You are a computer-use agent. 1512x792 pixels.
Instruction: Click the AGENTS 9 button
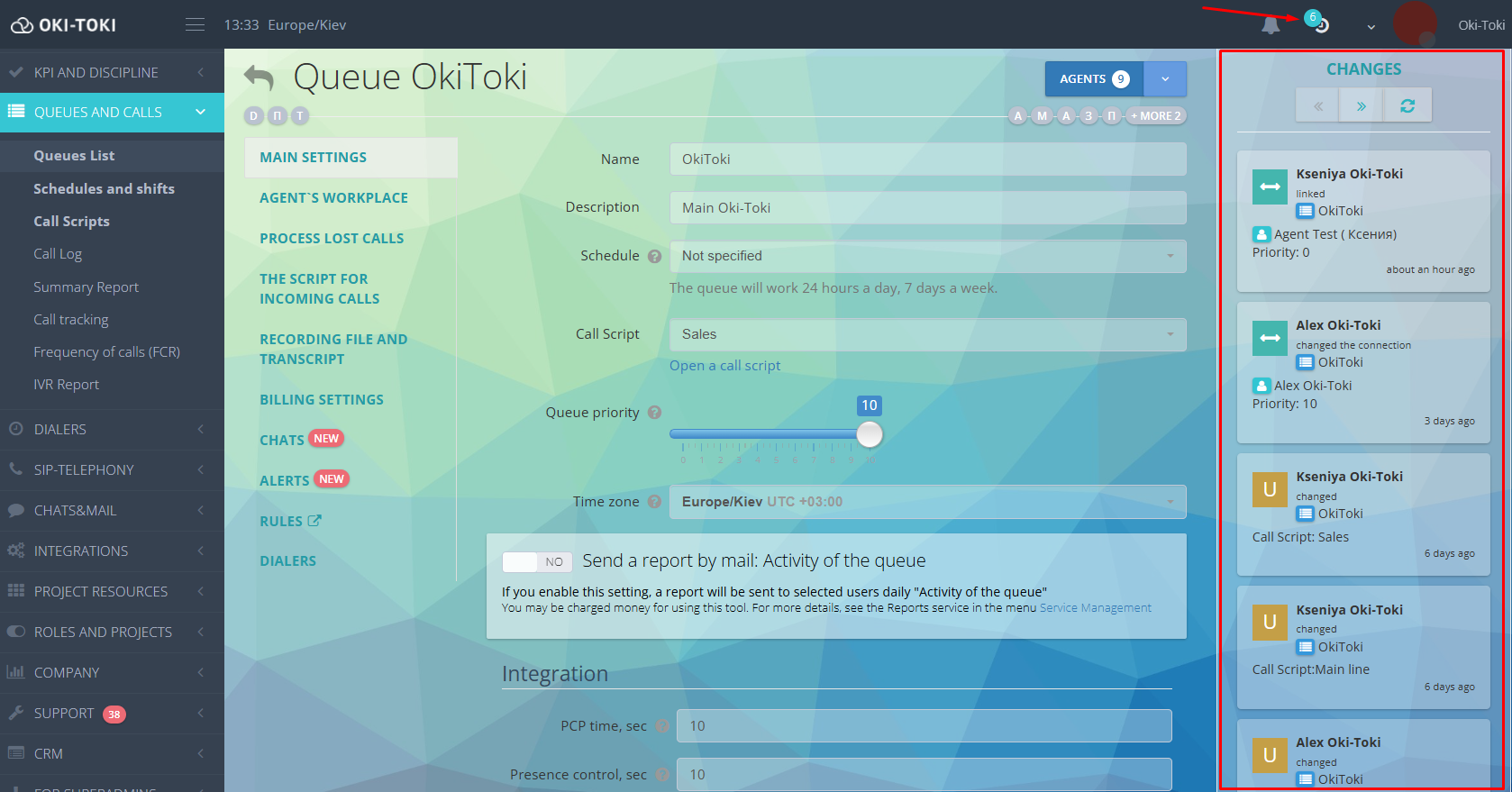[x=1094, y=79]
